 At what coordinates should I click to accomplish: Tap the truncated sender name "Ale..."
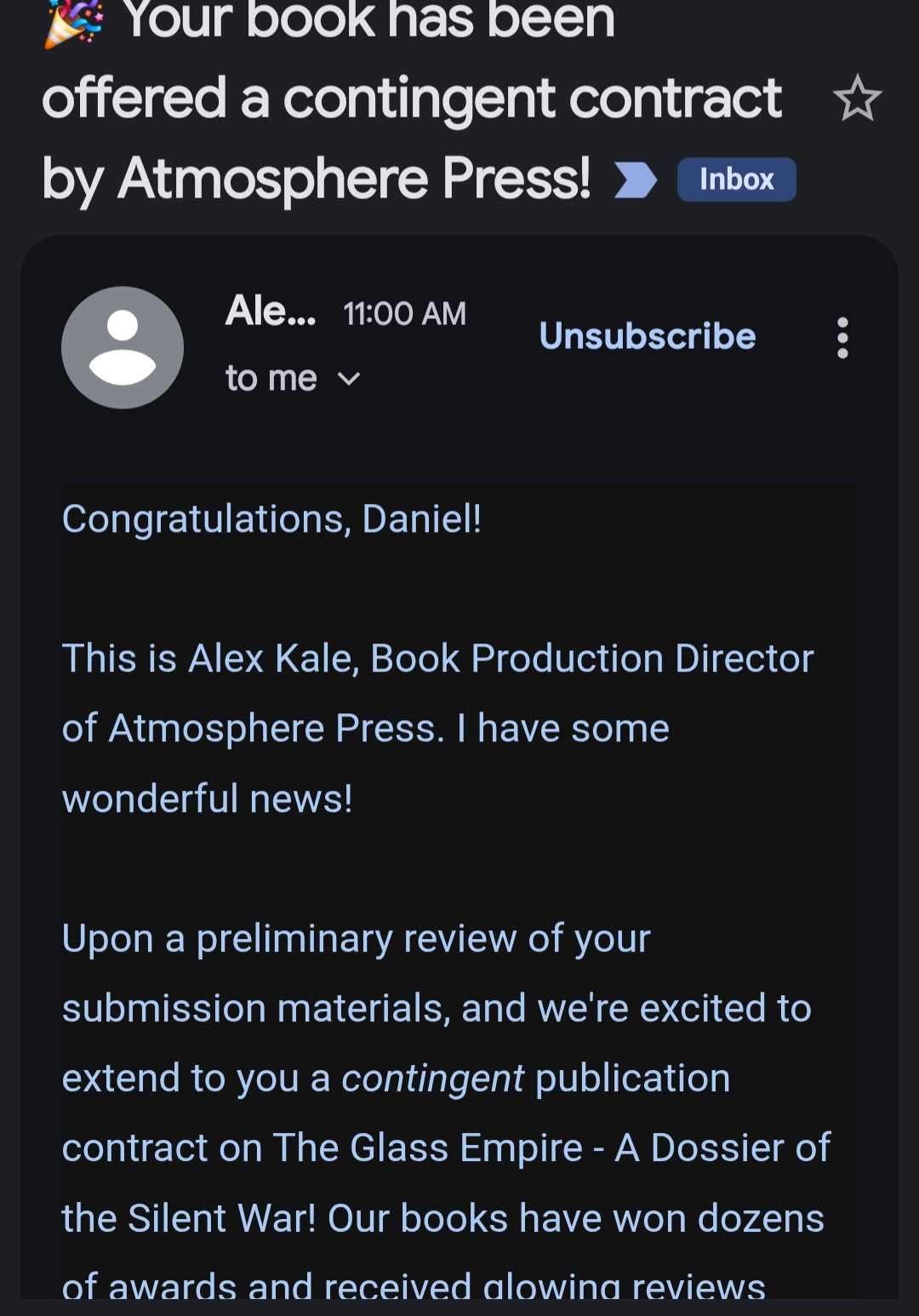click(x=270, y=312)
